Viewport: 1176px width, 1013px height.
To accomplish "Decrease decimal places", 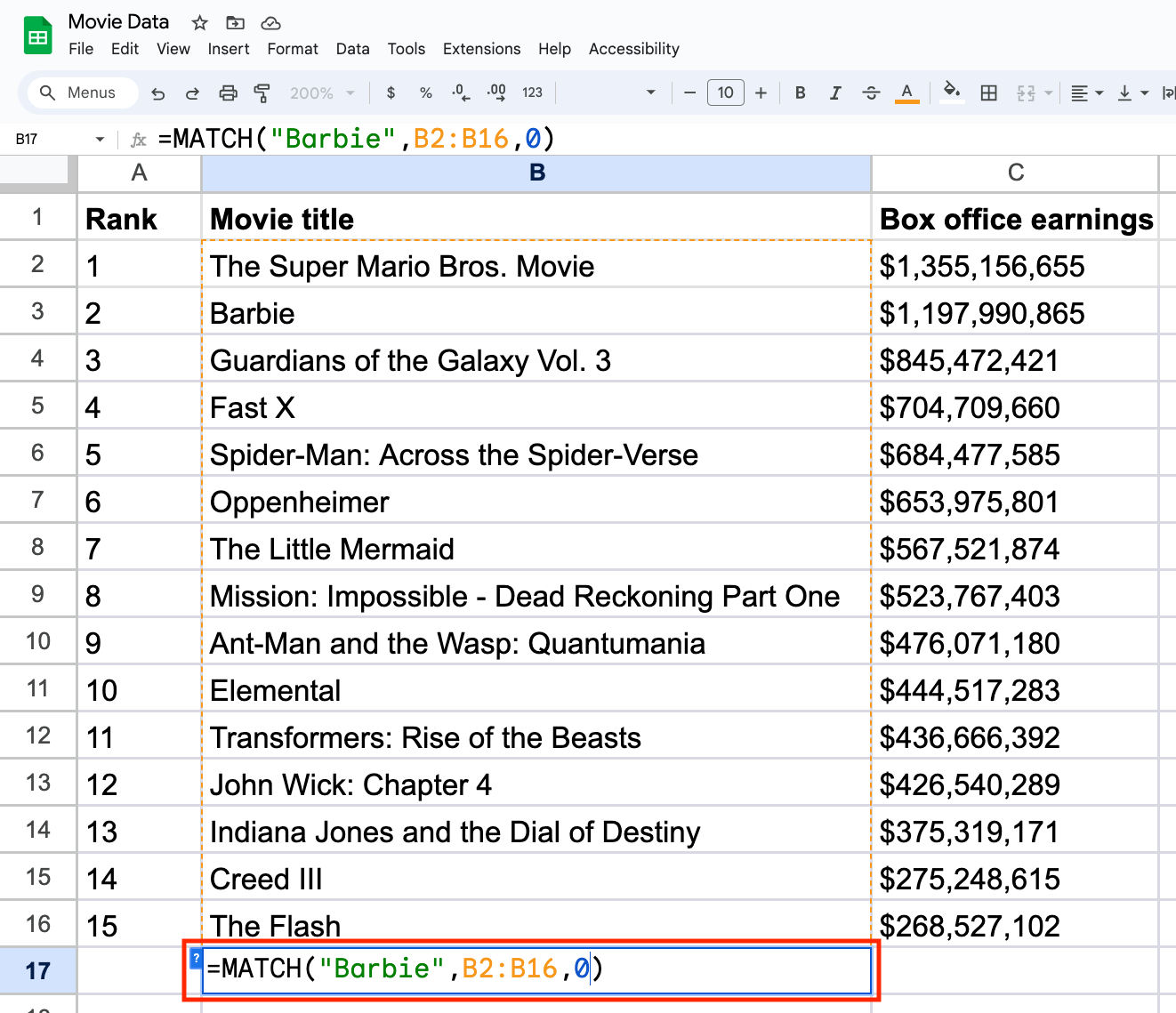I will (x=461, y=92).
